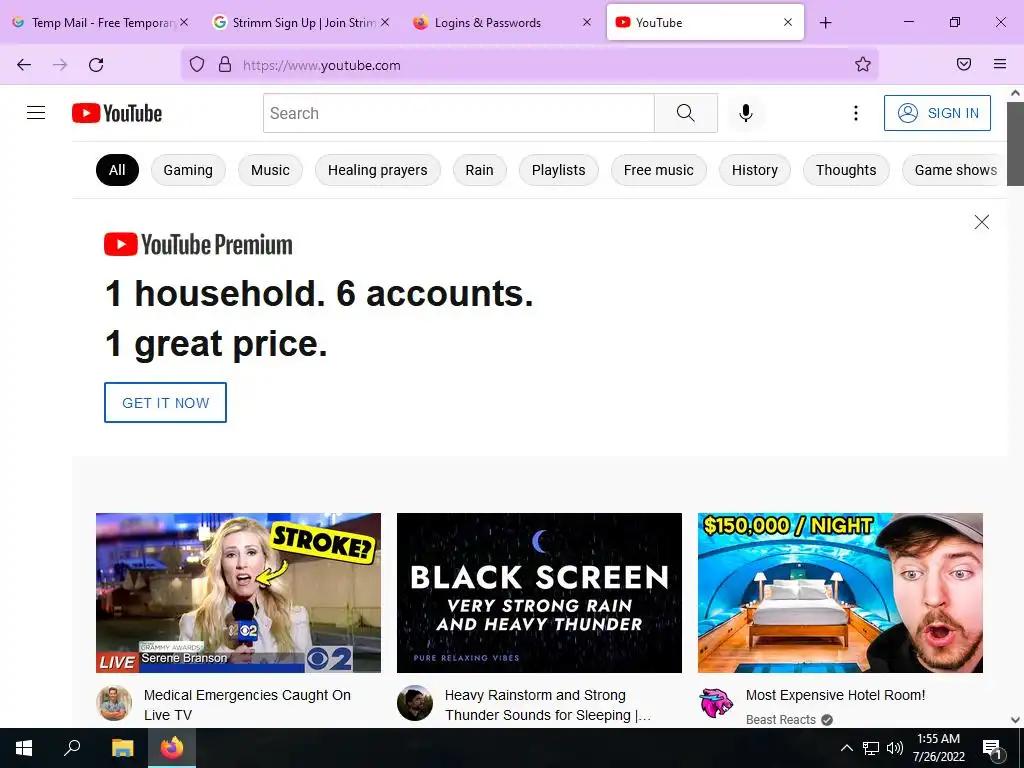Close the YouTube tab

click(x=788, y=22)
